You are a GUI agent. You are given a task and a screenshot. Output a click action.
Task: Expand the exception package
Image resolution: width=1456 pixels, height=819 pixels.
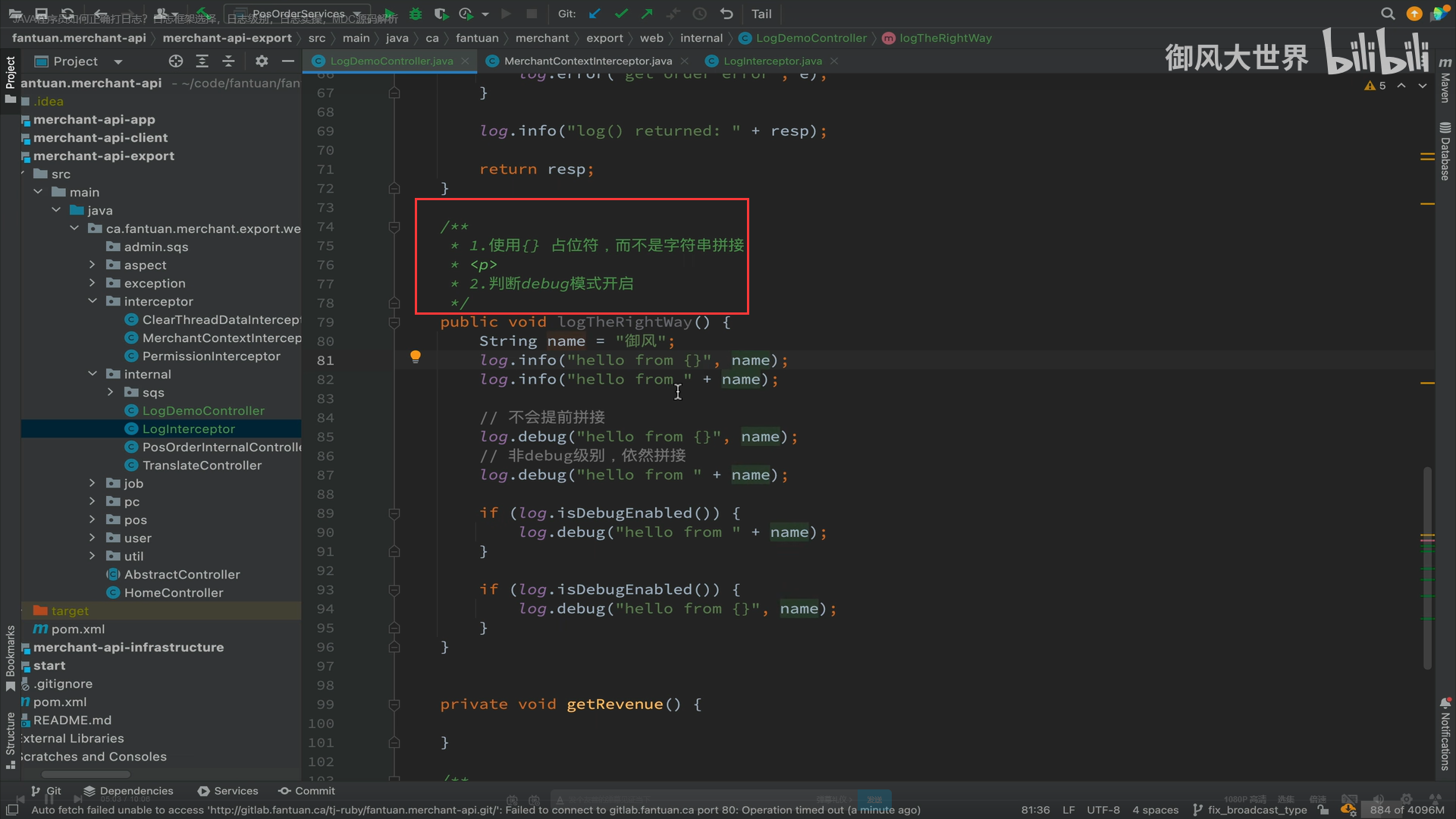coord(93,283)
